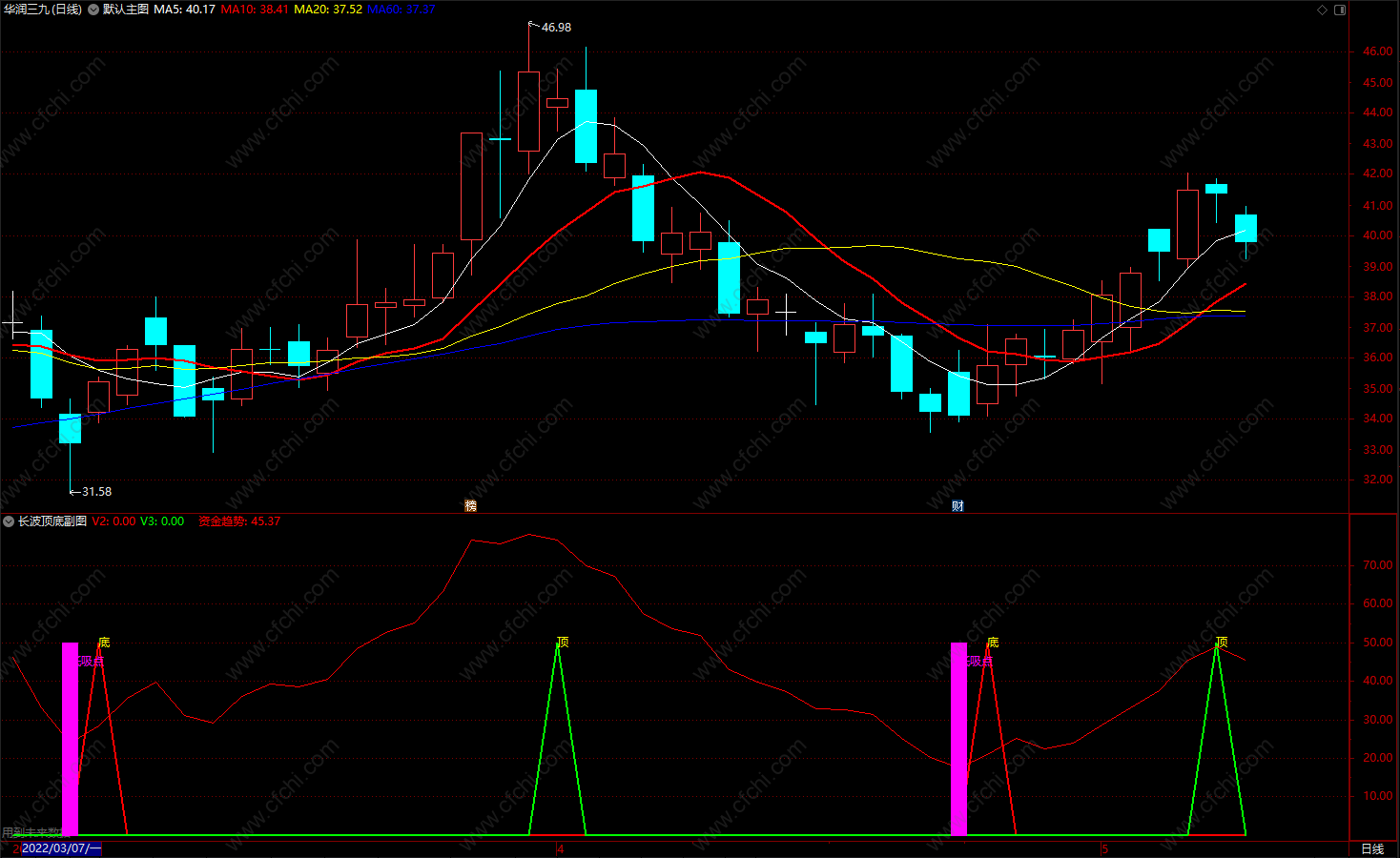Click the 70.00 sub-chart axis label

pyautogui.click(x=1377, y=565)
